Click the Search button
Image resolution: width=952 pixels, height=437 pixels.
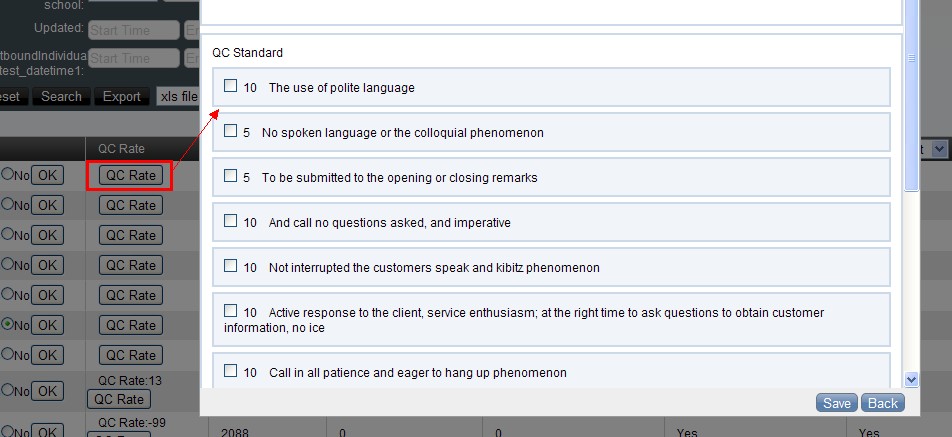click(x=61, y=97)
